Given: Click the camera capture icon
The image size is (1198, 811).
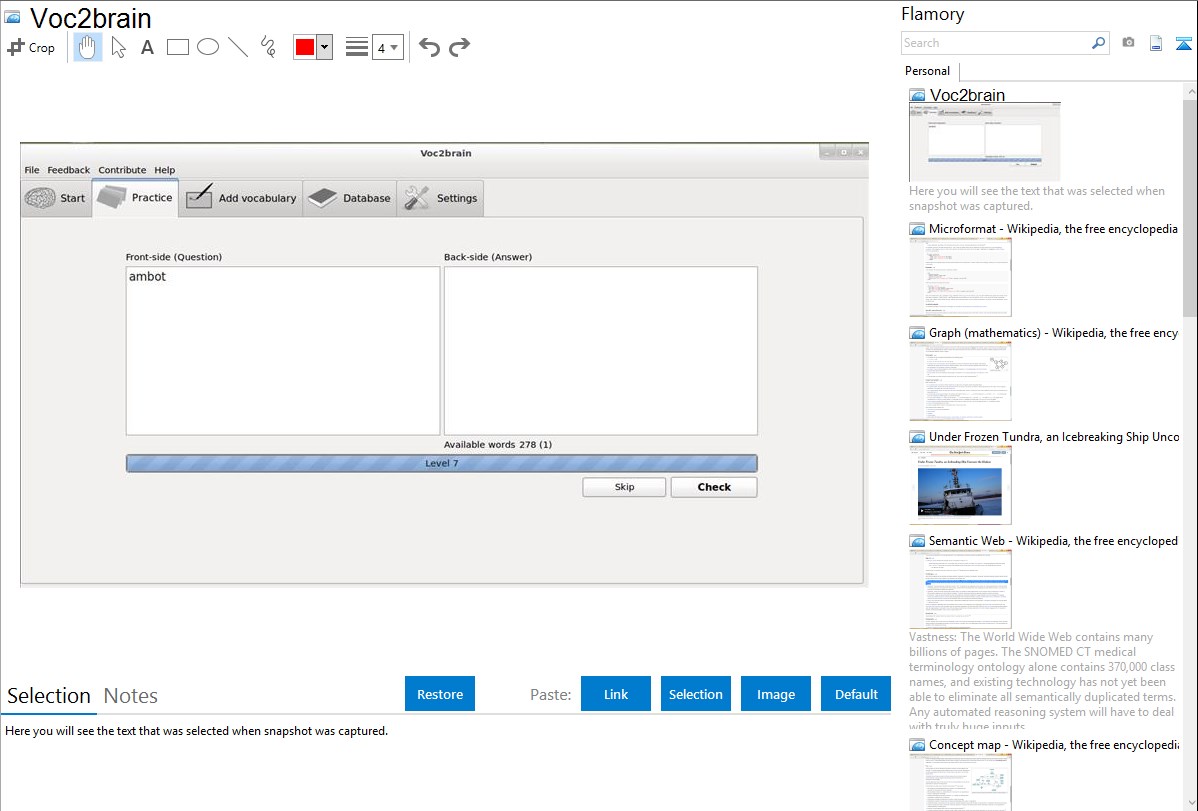Looking at the screenshot, I should 1128,43.
